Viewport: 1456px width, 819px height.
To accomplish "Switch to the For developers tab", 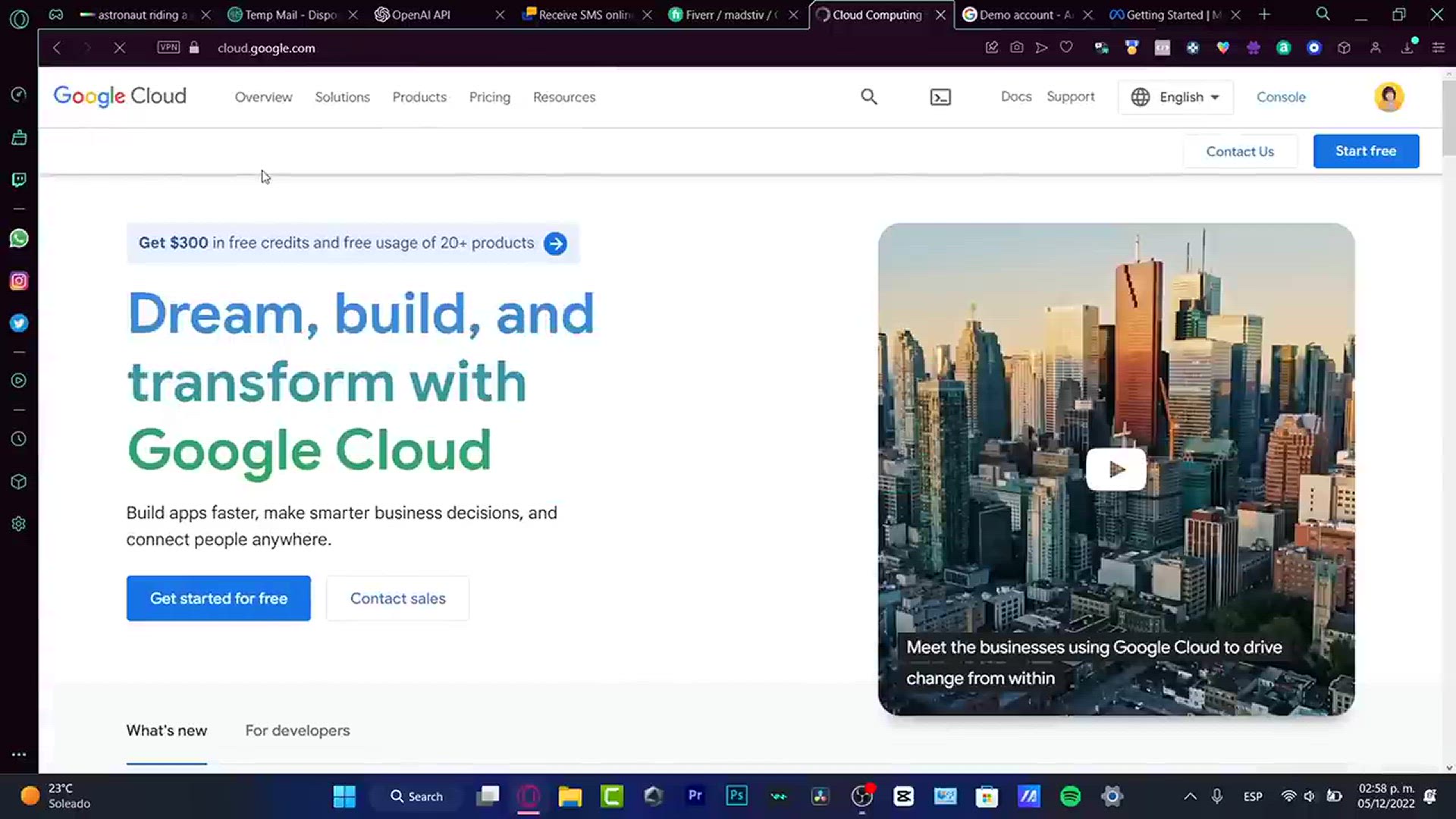I will 297,730.
